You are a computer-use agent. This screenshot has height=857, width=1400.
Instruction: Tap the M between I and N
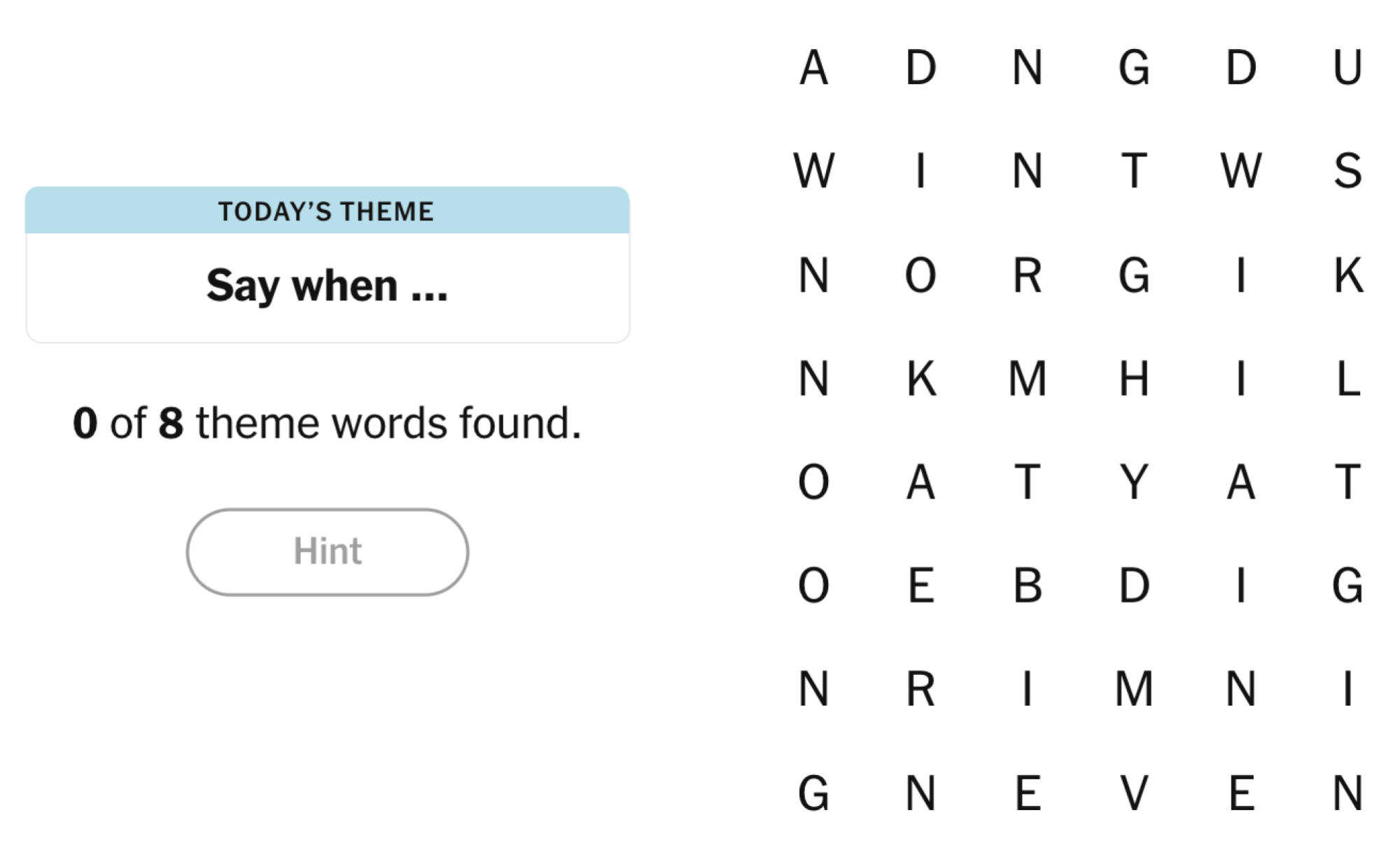click(x=1134, y=689)
